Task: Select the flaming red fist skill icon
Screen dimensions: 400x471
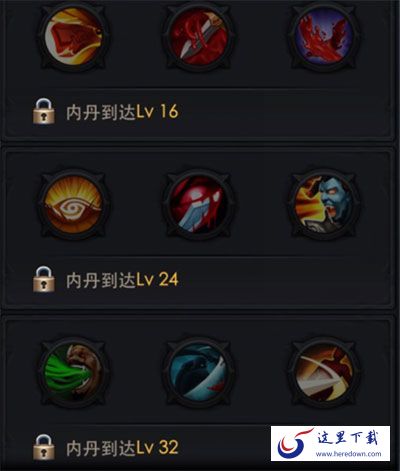Action: 74,35
